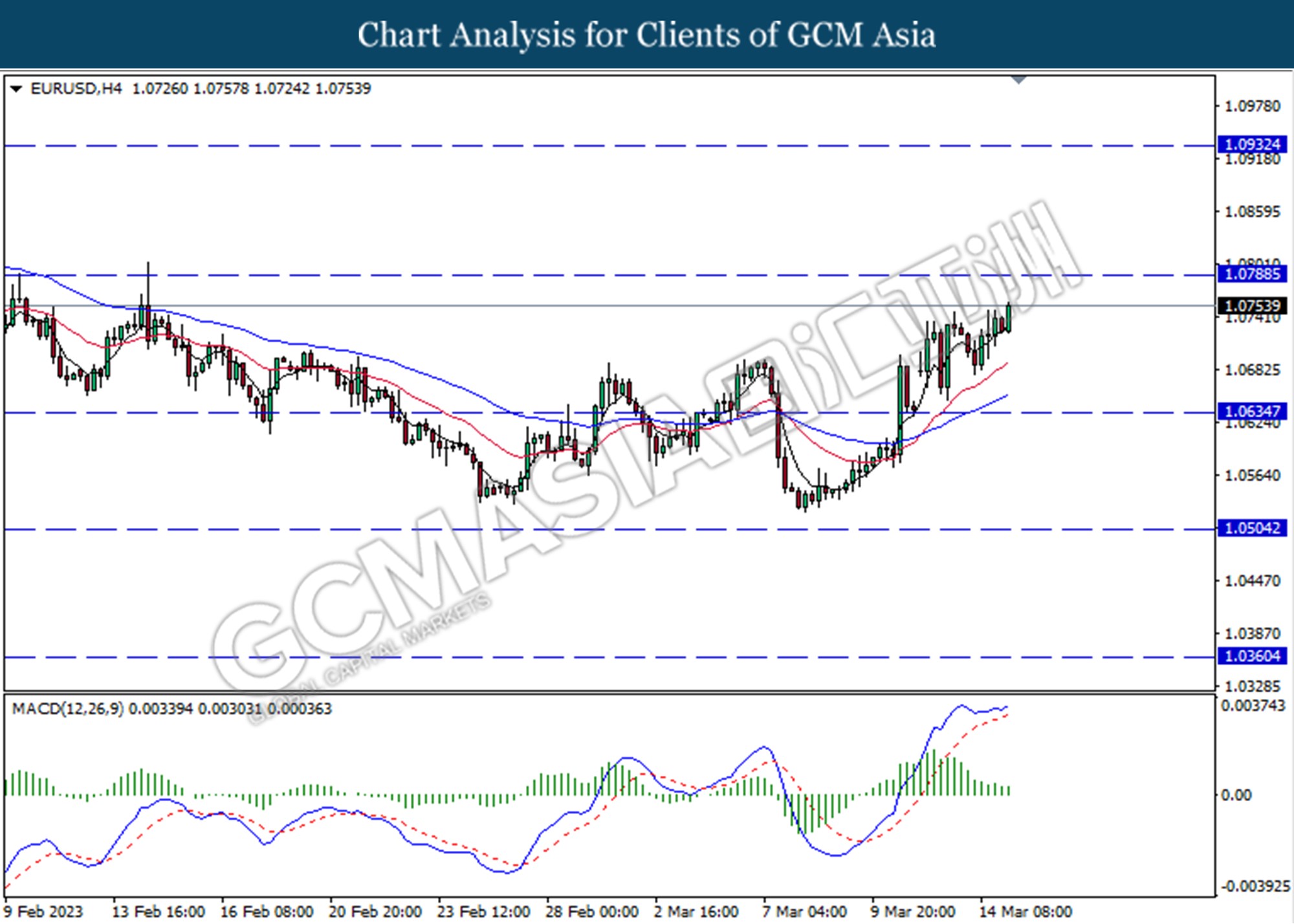
Task: Click the 9 Feb 2023 time axis label
Action: [x=43, y=912]
